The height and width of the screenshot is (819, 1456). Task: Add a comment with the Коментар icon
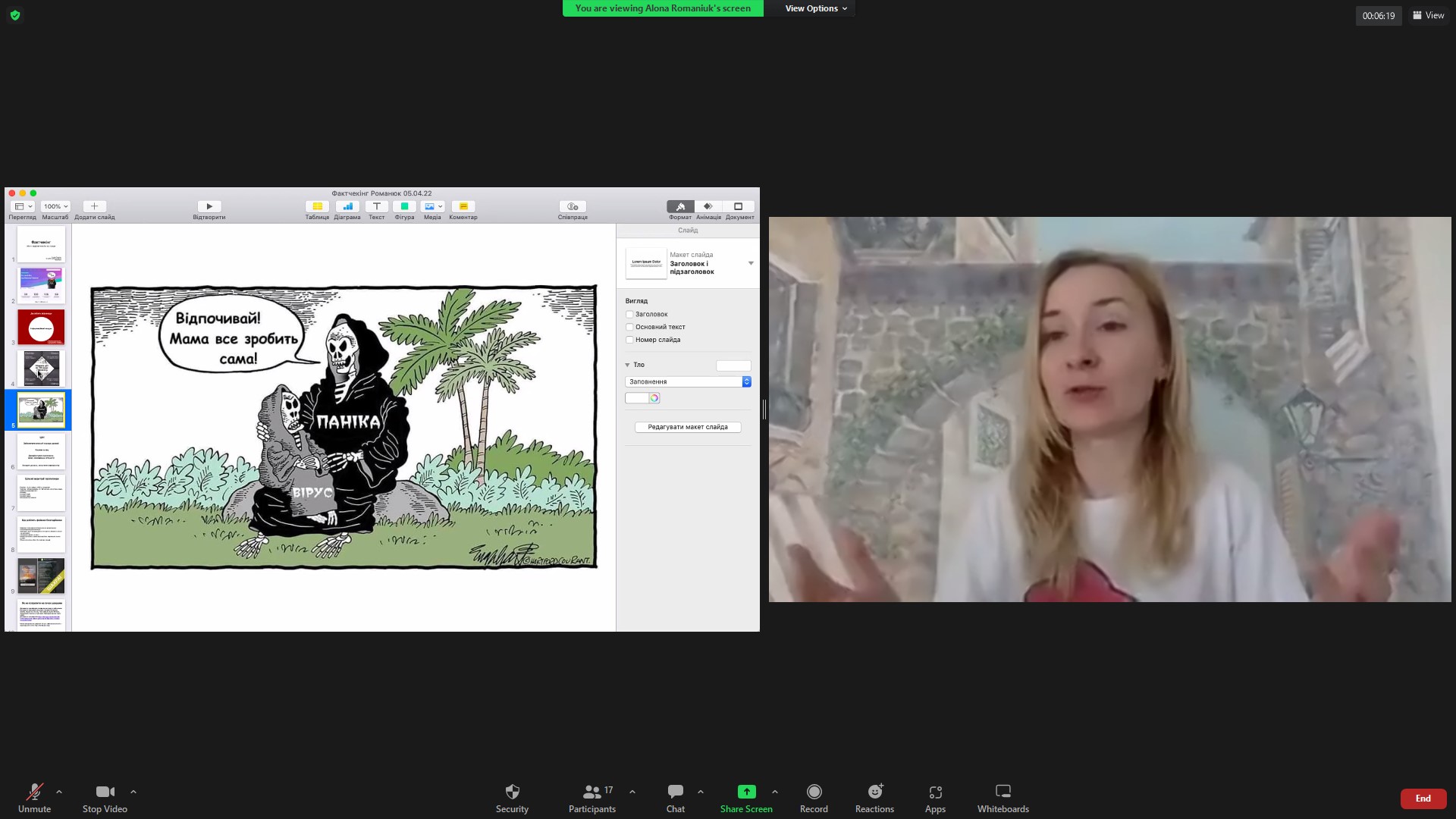(463, 206)
